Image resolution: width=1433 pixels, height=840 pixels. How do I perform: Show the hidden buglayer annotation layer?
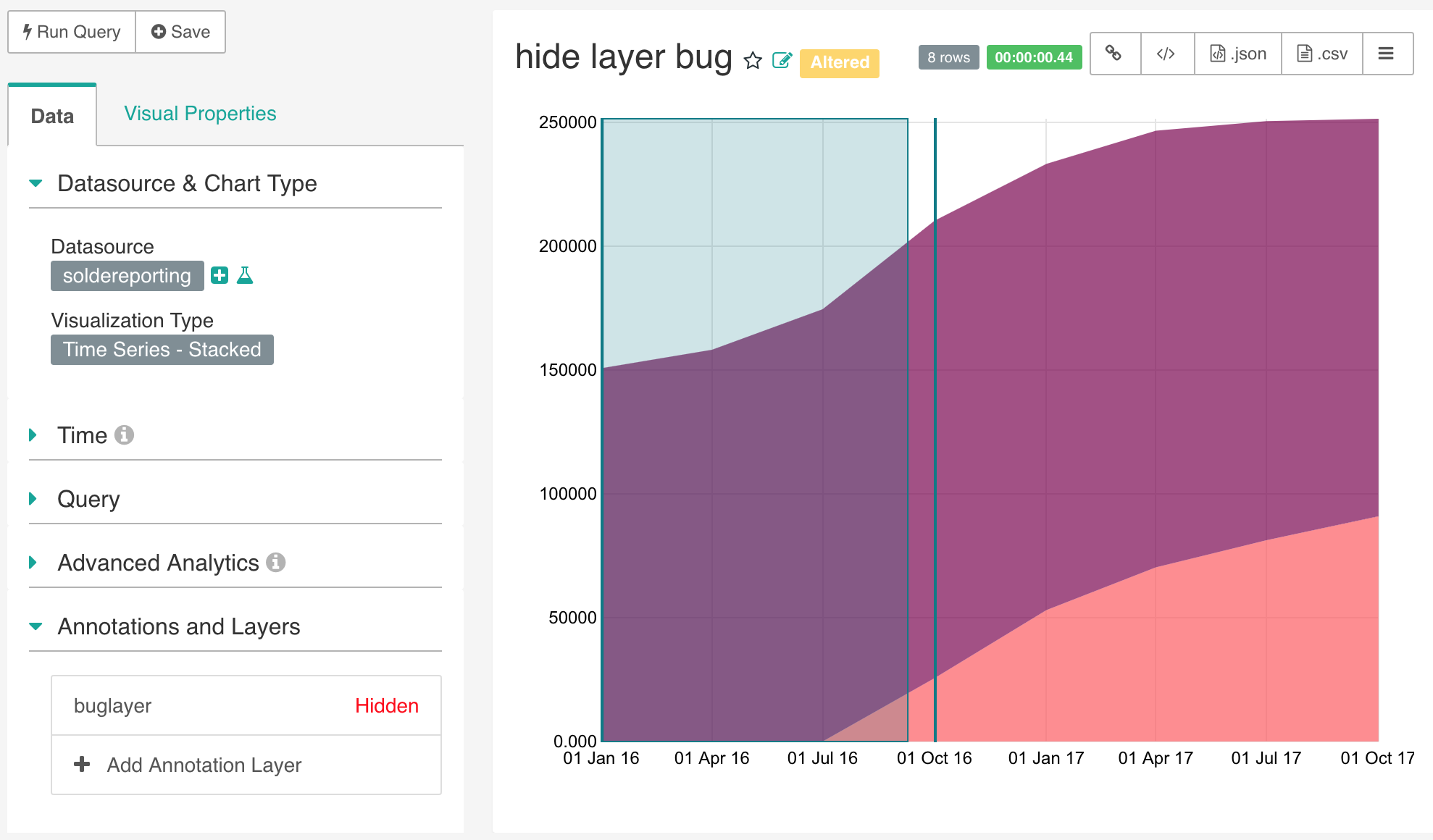pyautogui.click(x=387, y=705)
